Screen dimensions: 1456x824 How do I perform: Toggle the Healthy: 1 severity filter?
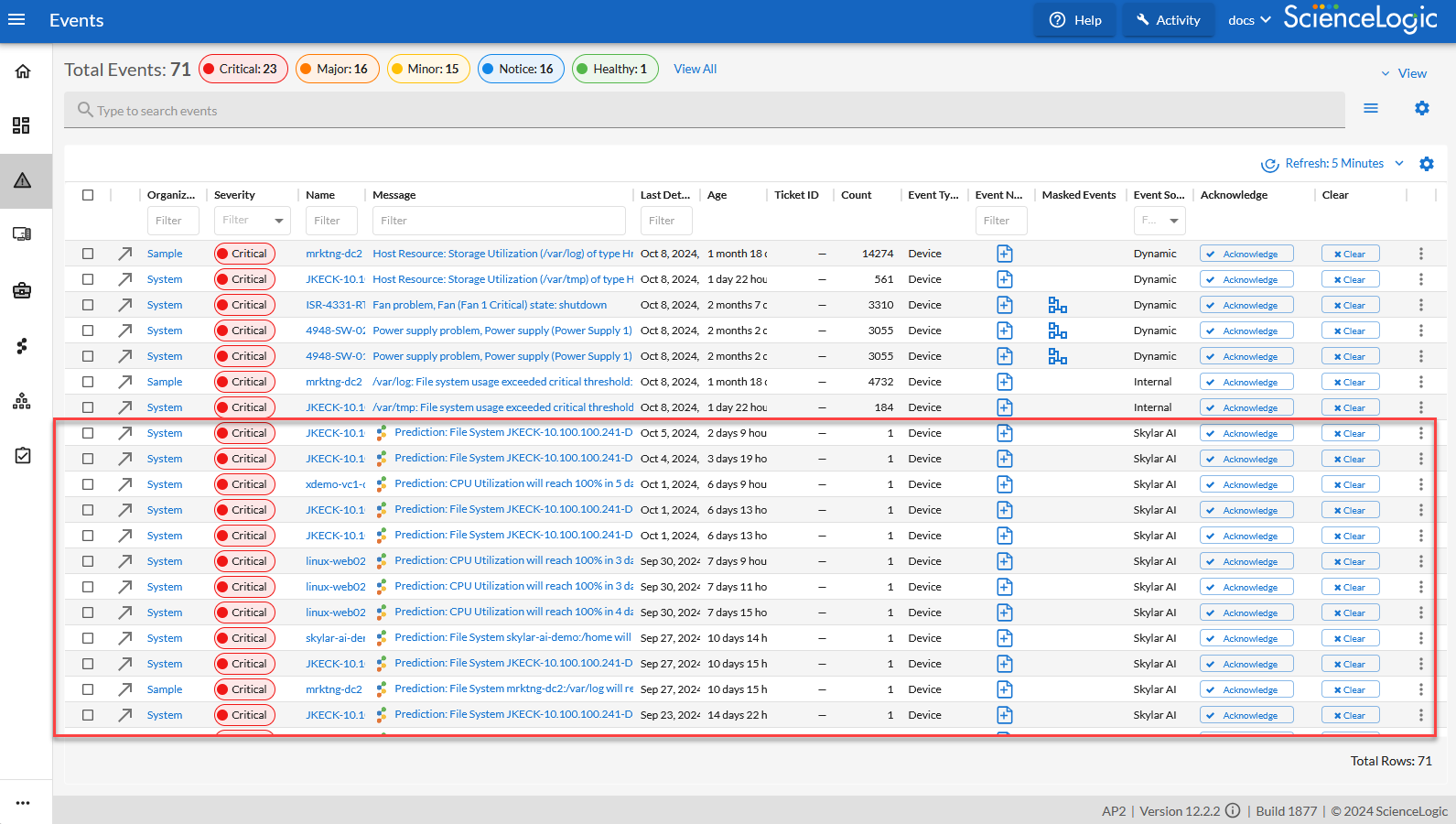click(x=615, y=69)
